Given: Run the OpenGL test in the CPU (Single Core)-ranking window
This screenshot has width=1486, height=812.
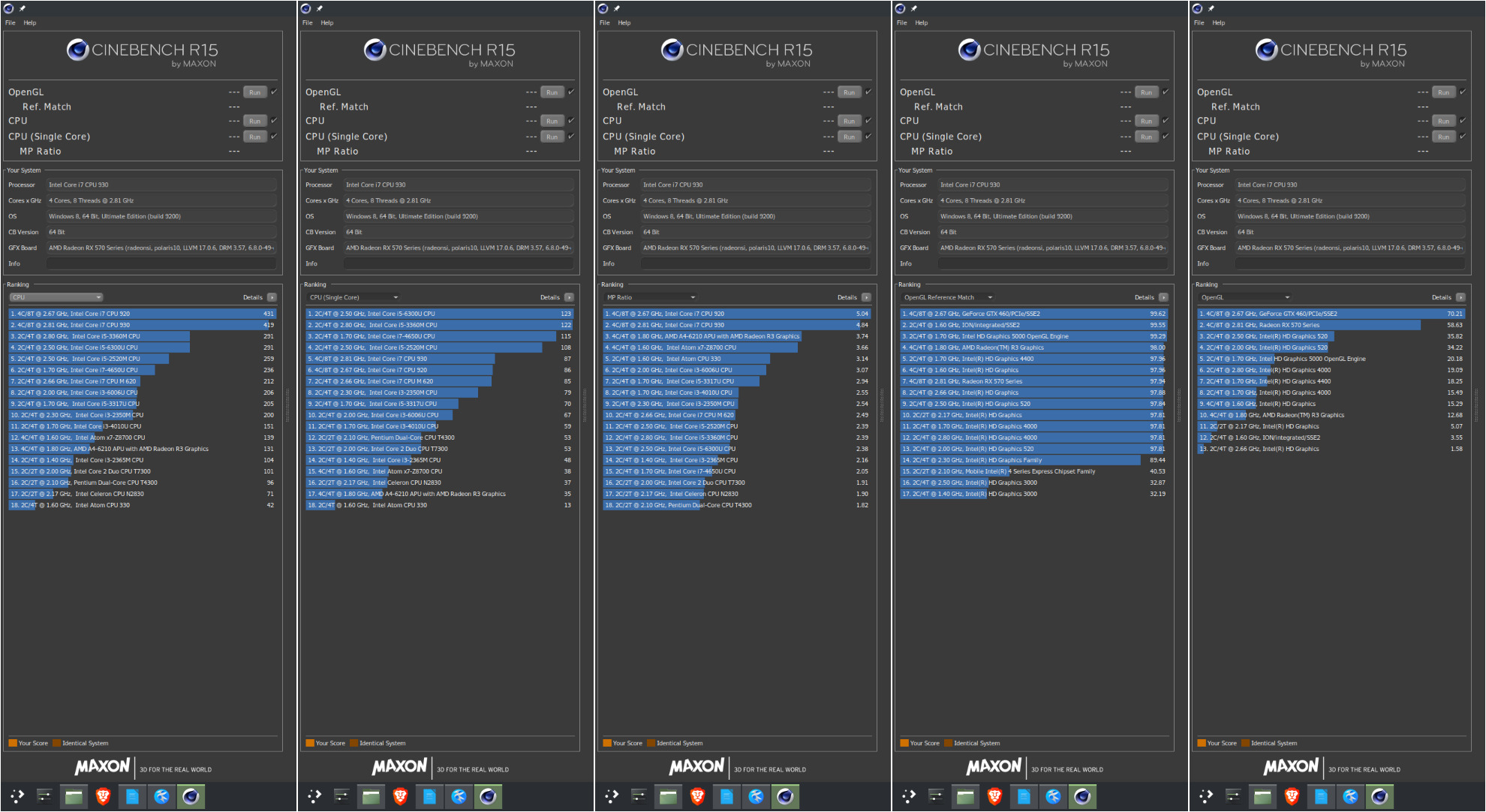Looking at the screenshot, I should [x=552, y=92].
